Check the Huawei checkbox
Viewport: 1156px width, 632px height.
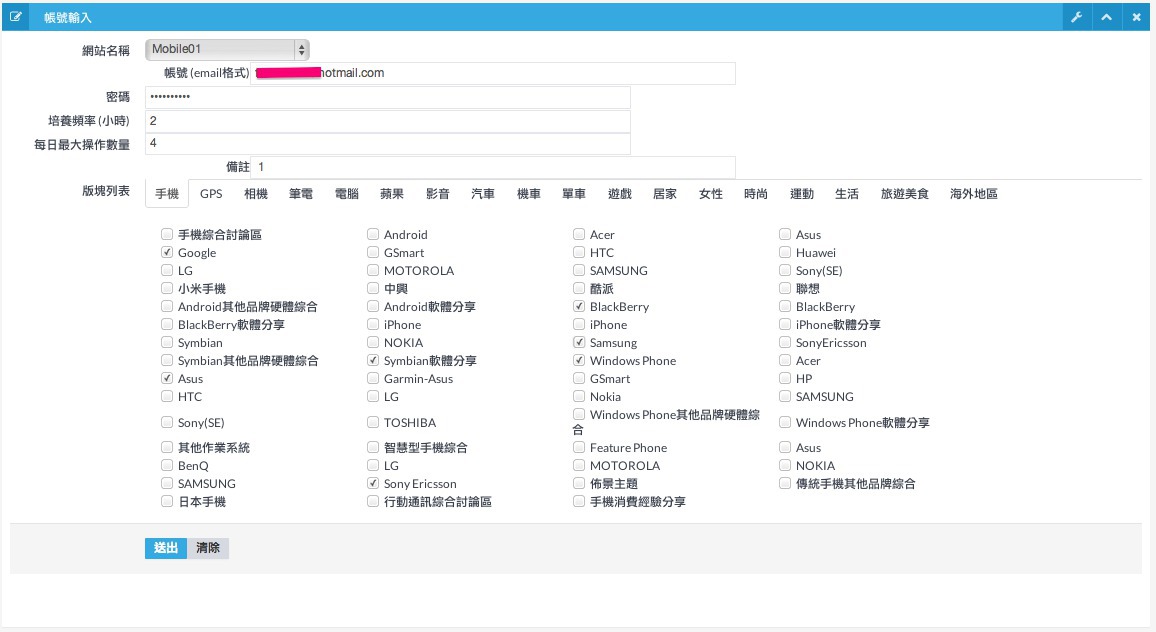(785, 252)
